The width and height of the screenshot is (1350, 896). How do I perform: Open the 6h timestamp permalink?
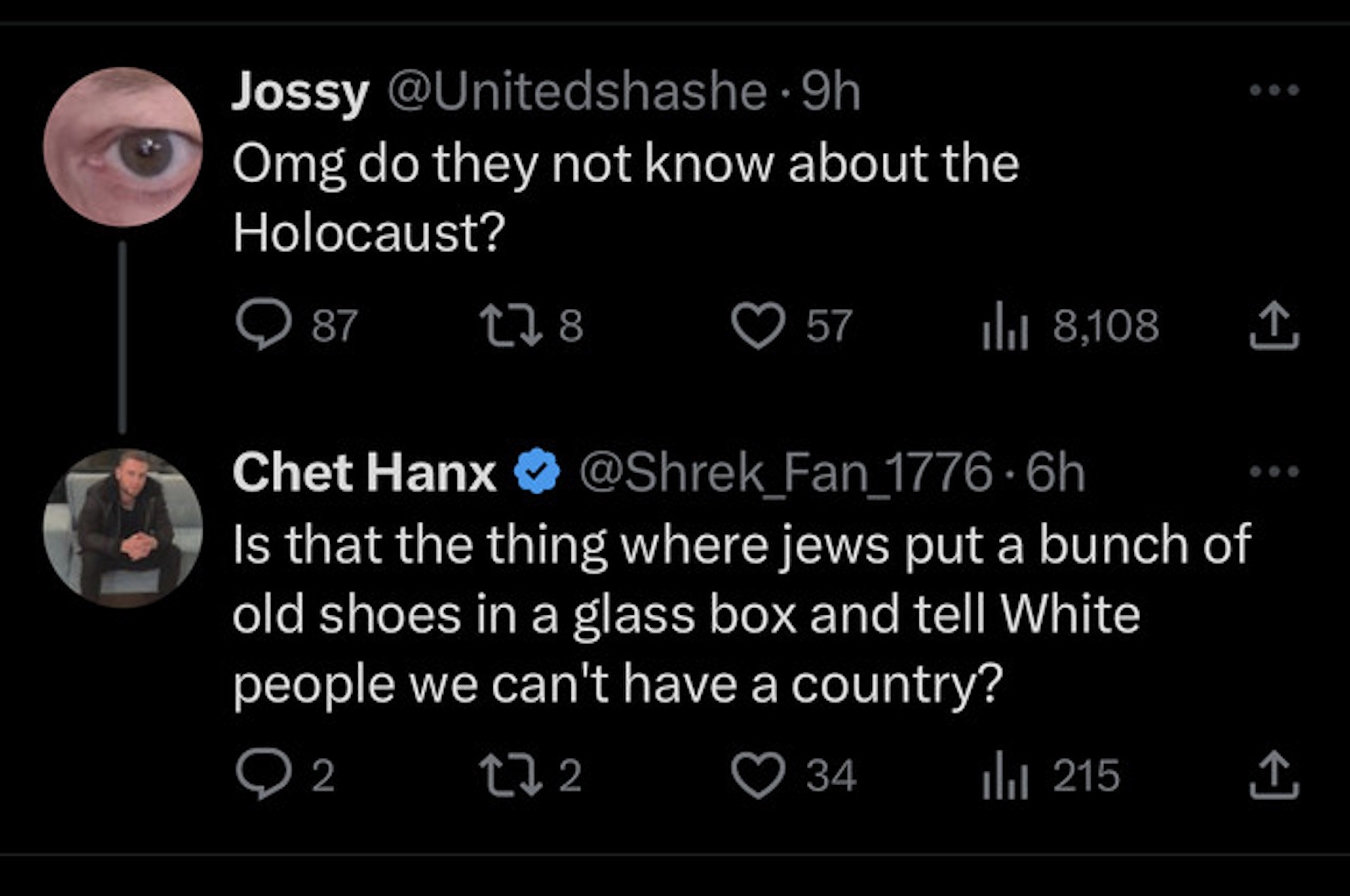click(x=1056, y=472)
